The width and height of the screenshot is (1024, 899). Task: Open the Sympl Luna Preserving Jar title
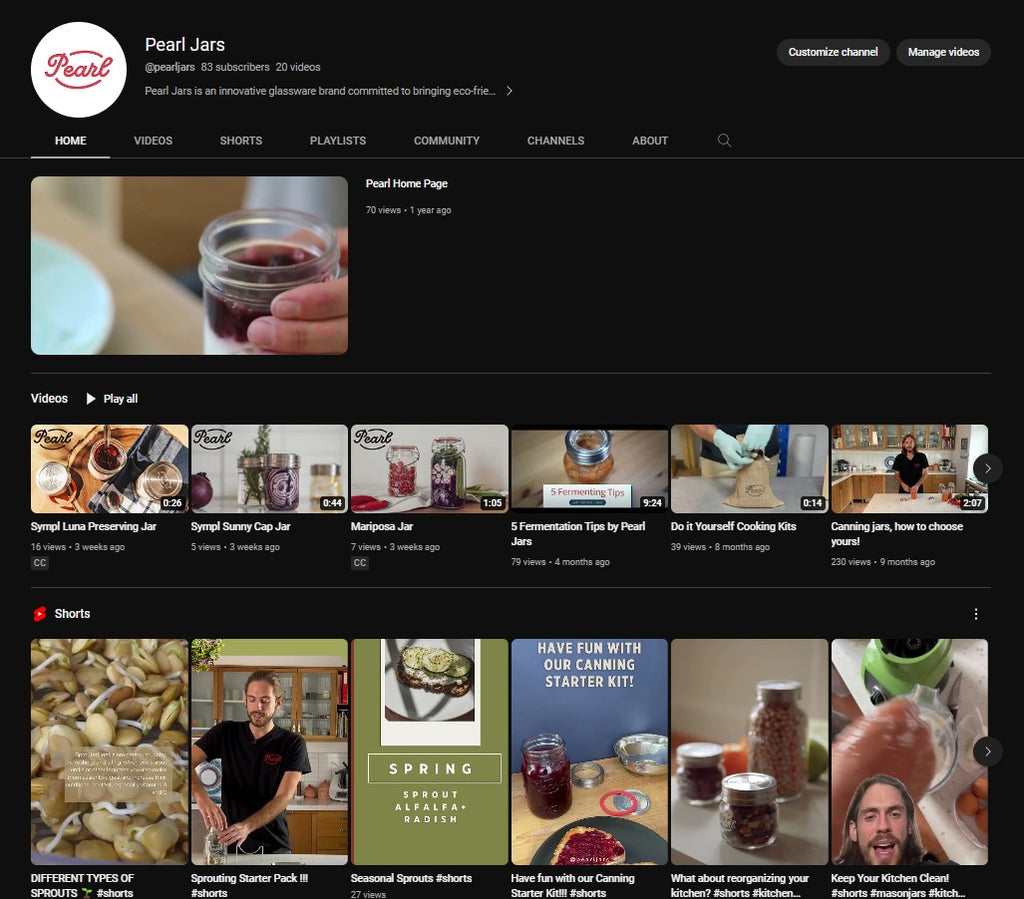[x=93, y=526]
